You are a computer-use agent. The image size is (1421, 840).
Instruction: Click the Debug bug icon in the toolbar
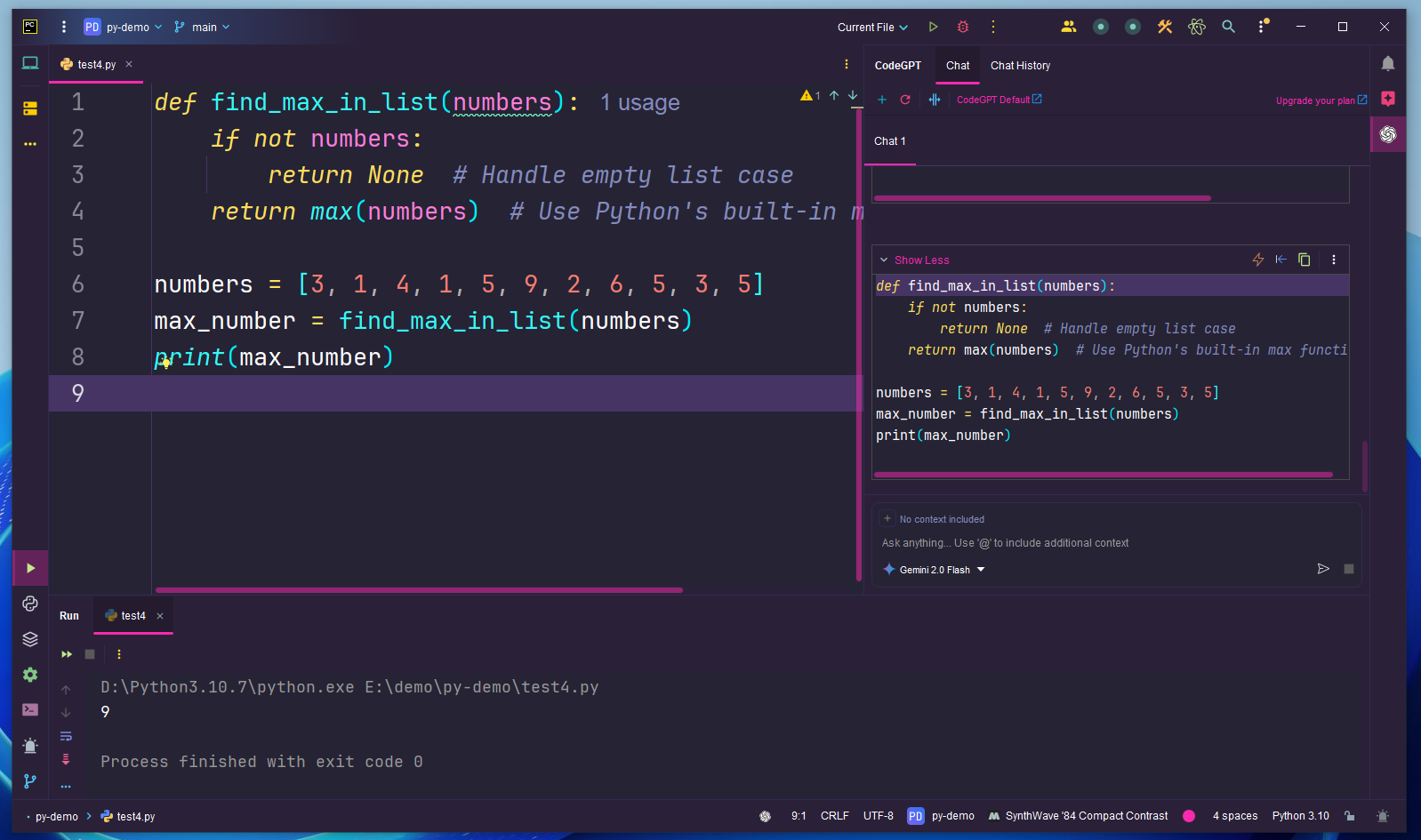[963, 27]
